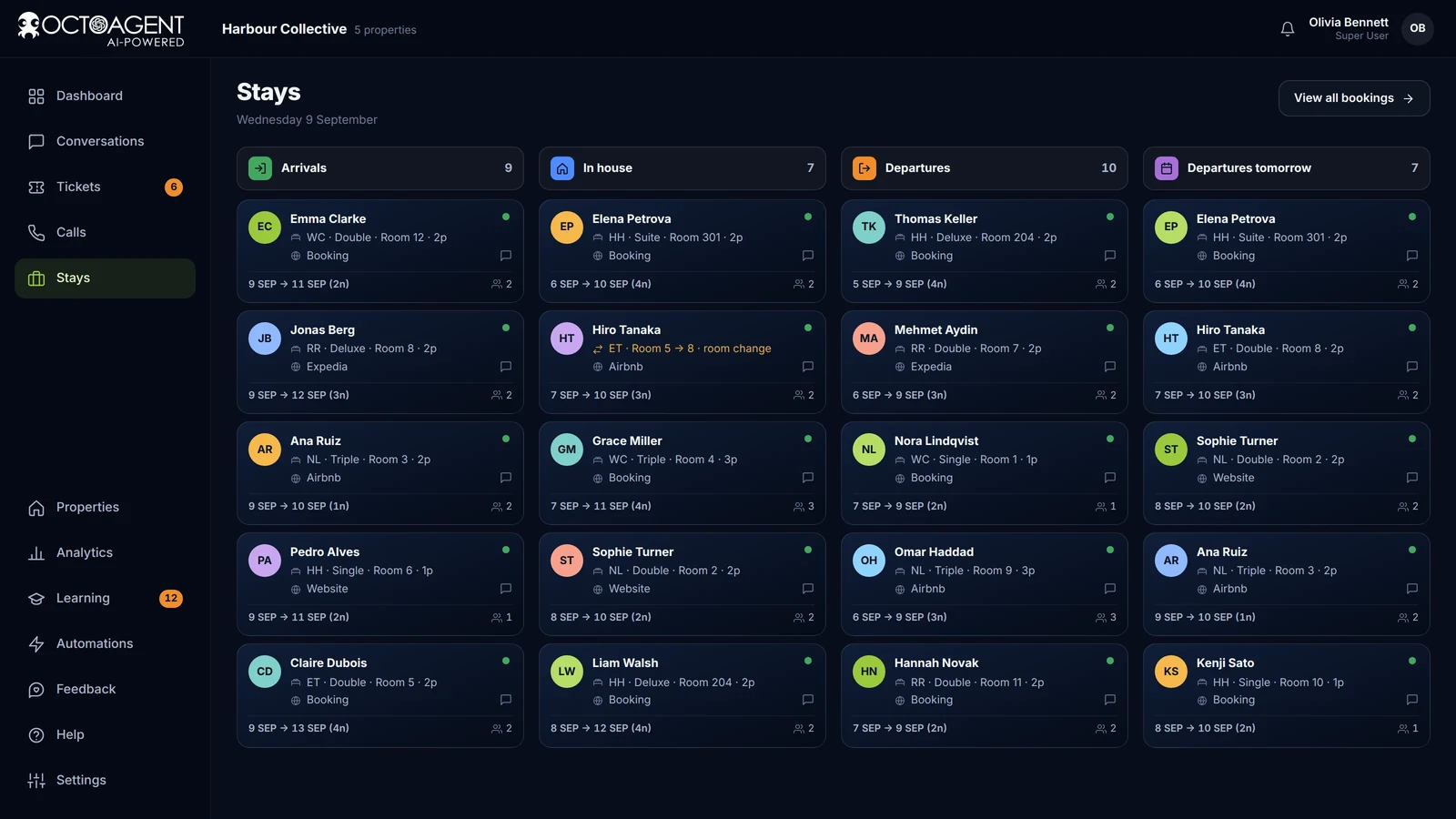Screen dimensions: 1456x819
Task: Open the notifications bell
Action: pyautogui.click(x=1287, y=29)
